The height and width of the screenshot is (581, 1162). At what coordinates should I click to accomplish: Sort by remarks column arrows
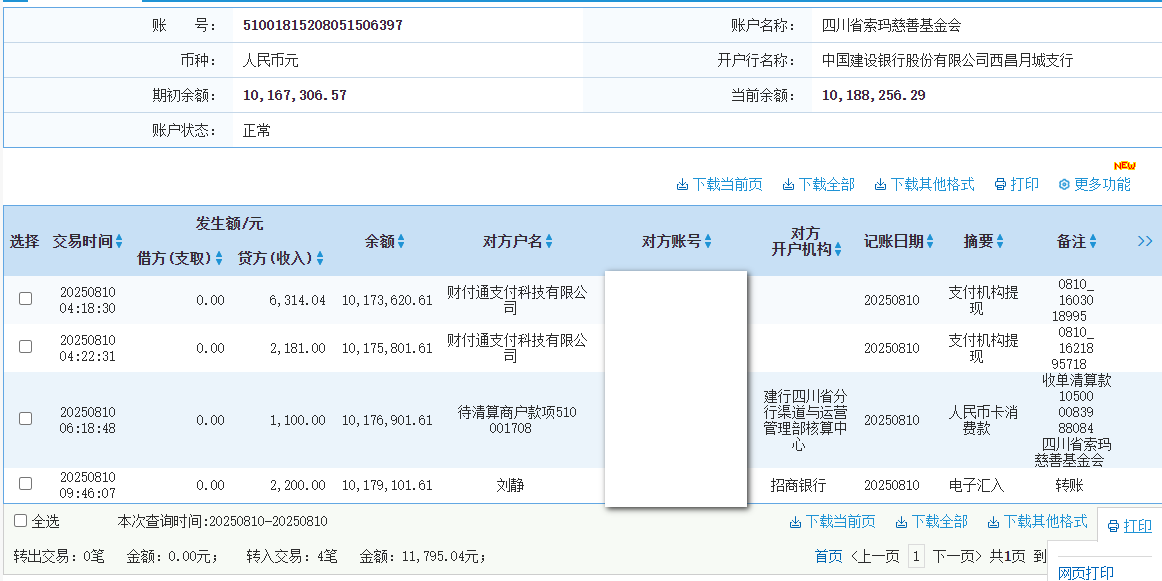1093,242
